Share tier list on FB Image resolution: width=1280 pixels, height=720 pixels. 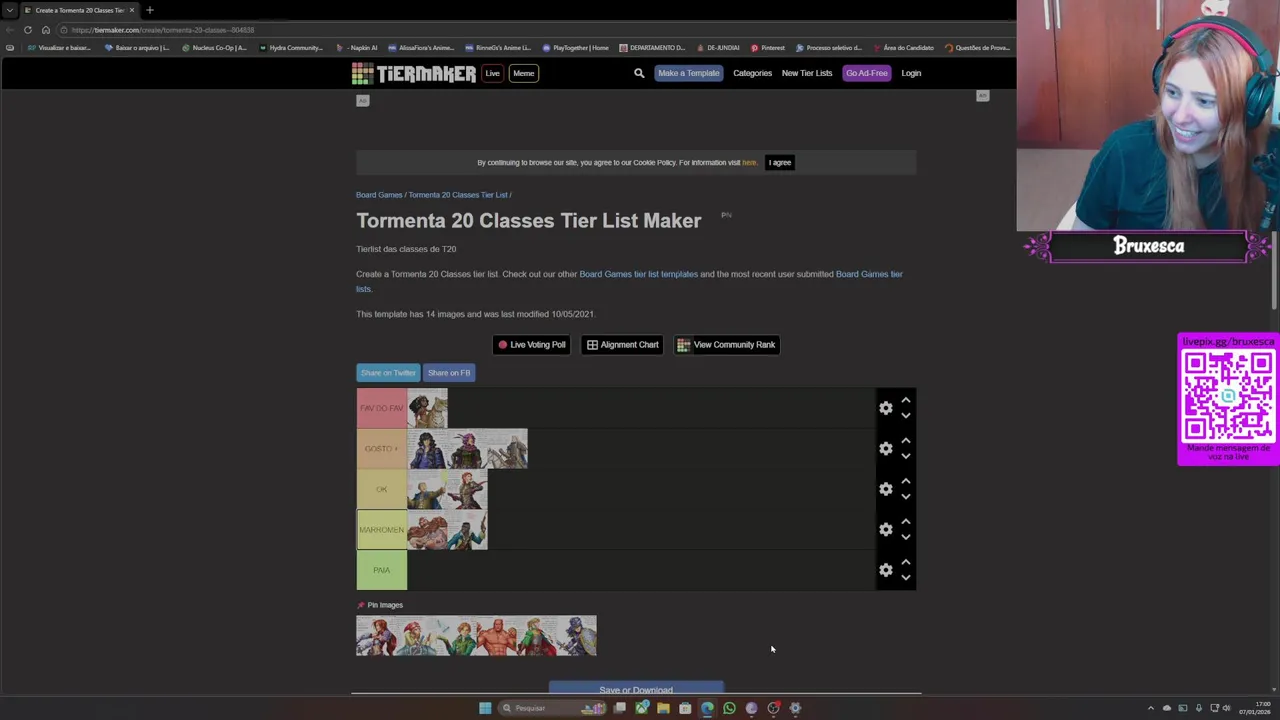coord(449,373)
